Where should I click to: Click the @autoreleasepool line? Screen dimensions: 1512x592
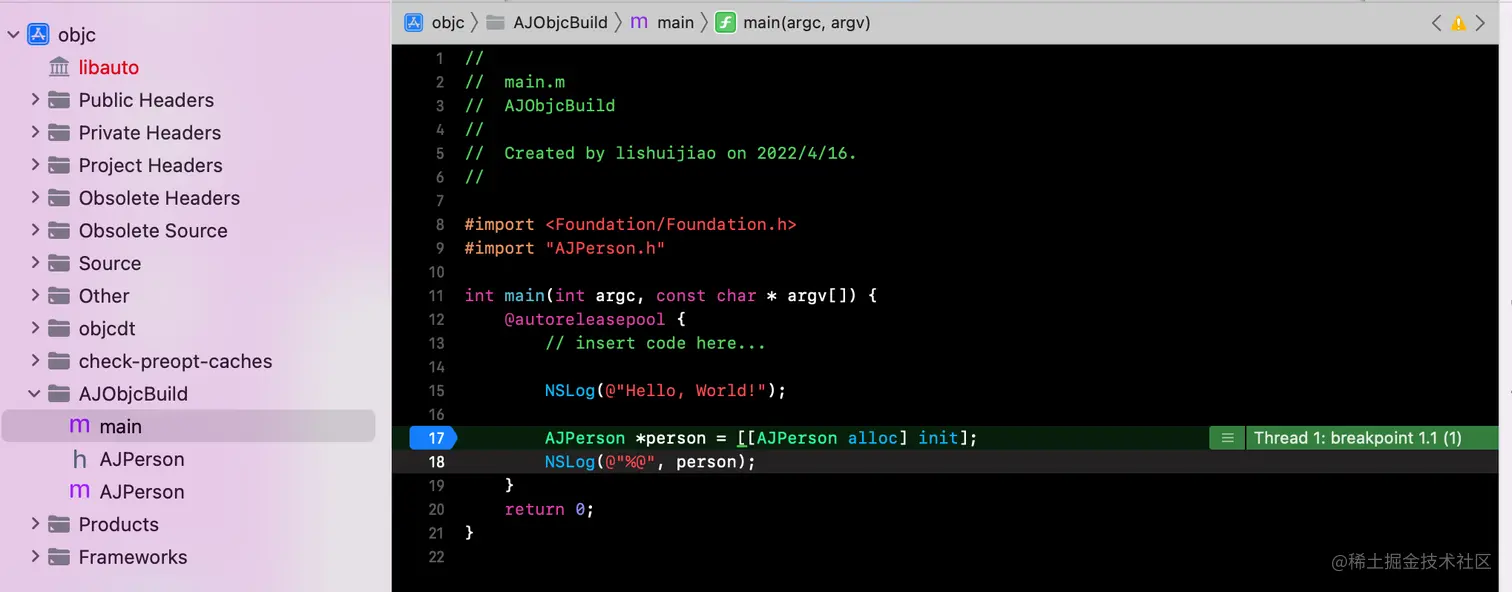tap(595, 319)
